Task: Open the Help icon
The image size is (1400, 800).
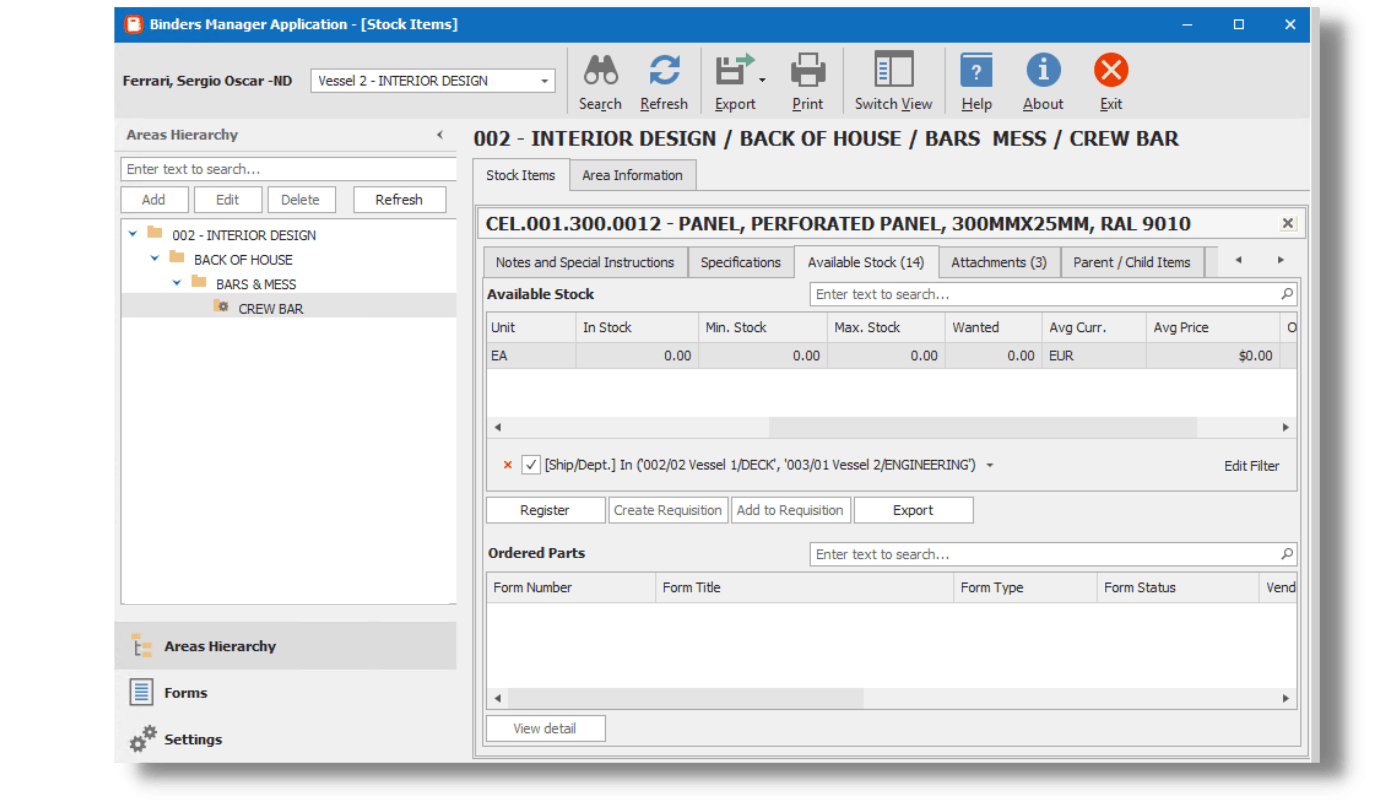Action: (976, 70)
